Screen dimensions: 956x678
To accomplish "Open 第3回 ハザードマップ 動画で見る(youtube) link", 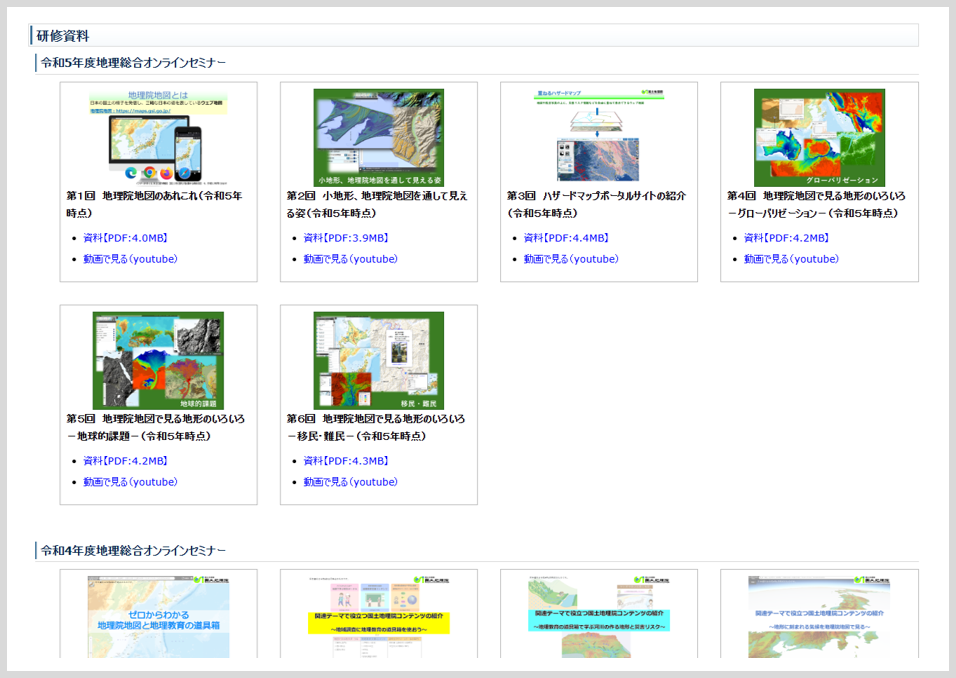I will click(x=571, y=259).
